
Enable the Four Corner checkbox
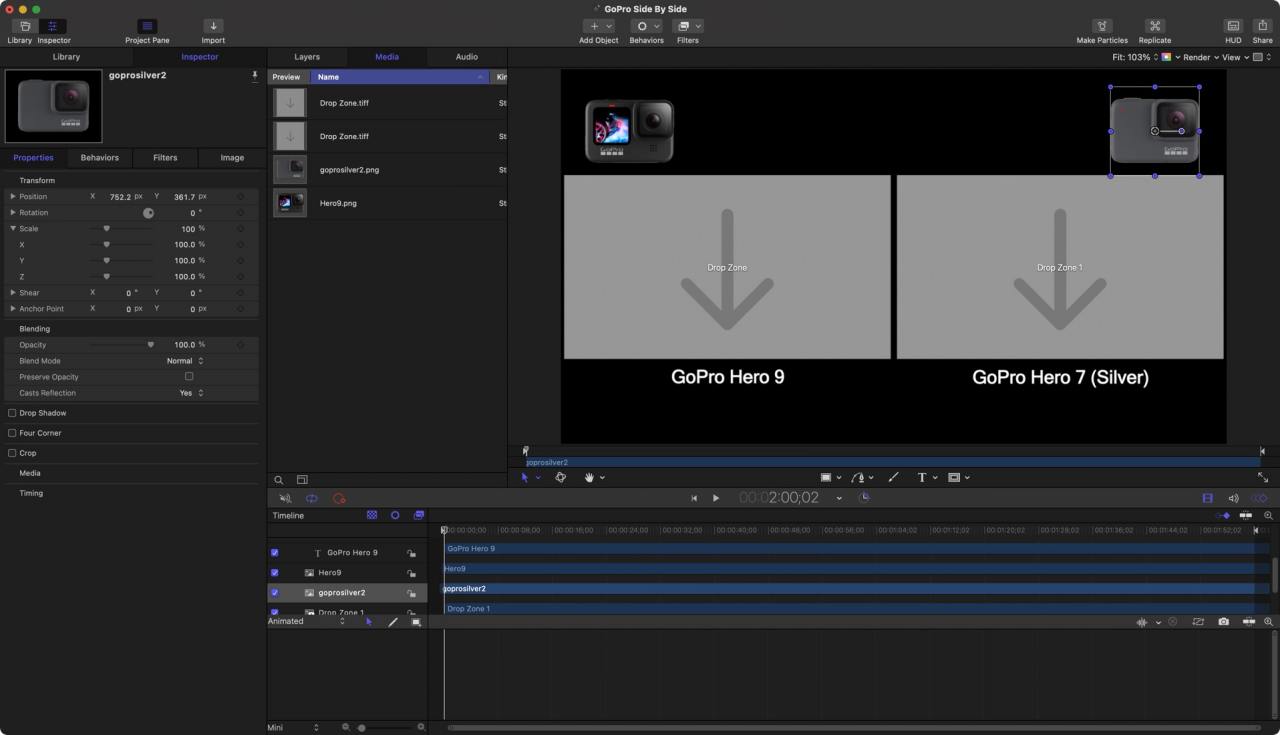[x=12, y=433]
